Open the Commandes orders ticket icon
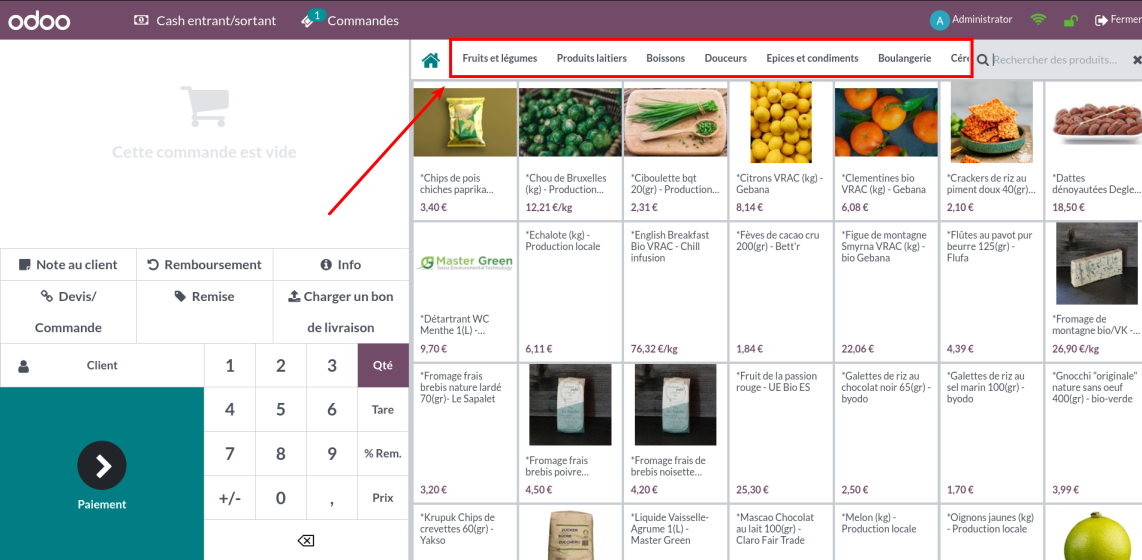 tap(309, 20)
